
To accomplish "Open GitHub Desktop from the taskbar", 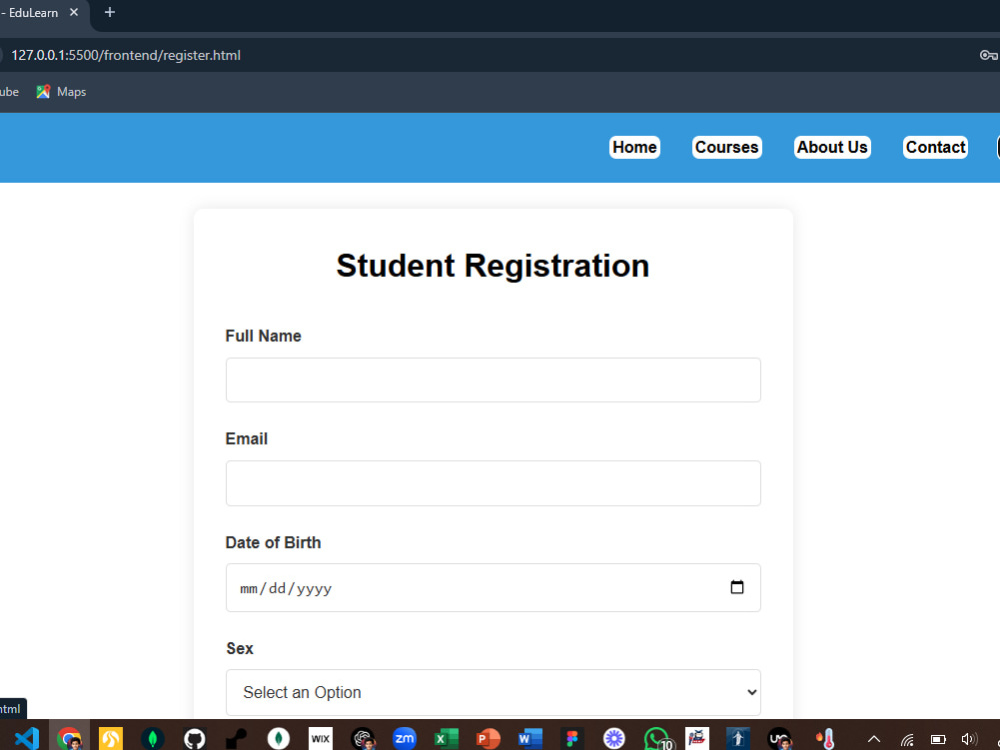I will click(x=195, y=739).
